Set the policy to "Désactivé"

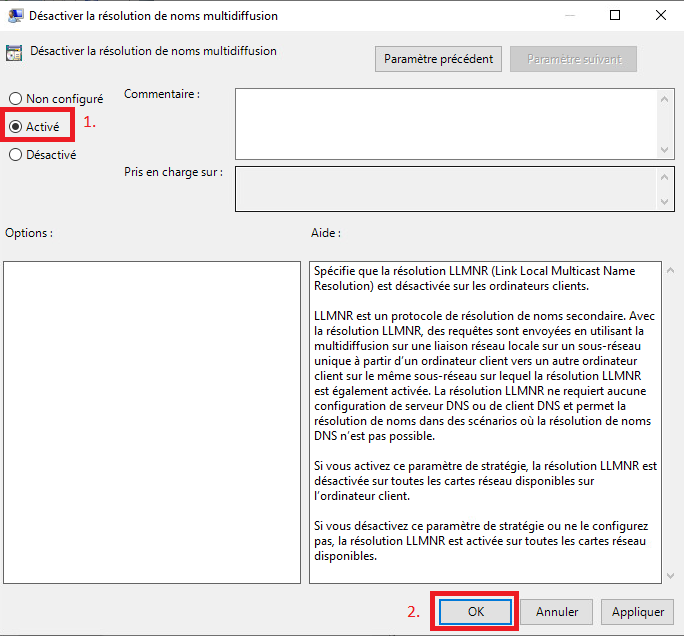tap(16, 155)
